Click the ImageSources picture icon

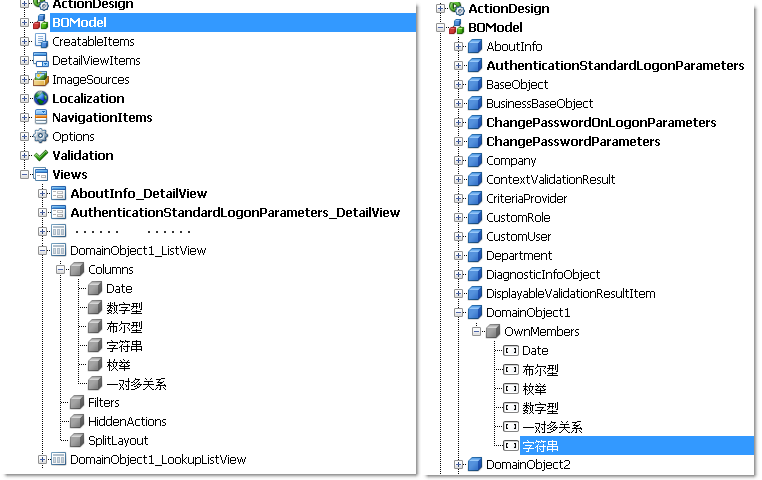click(x=41, y=79)
